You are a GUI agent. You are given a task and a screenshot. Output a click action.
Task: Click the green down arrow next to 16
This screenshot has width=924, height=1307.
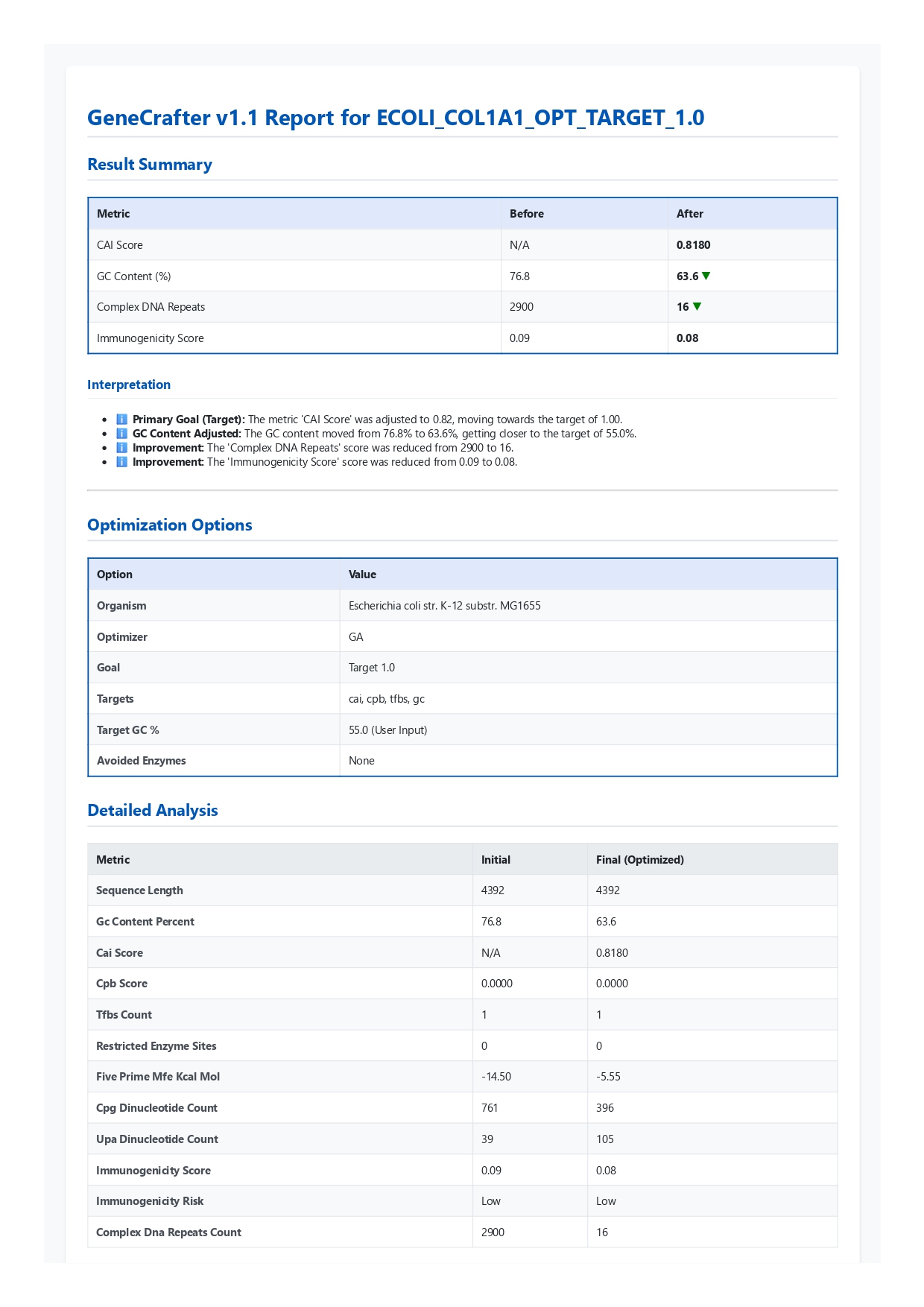pyautogui.click(x=697, y=307)
